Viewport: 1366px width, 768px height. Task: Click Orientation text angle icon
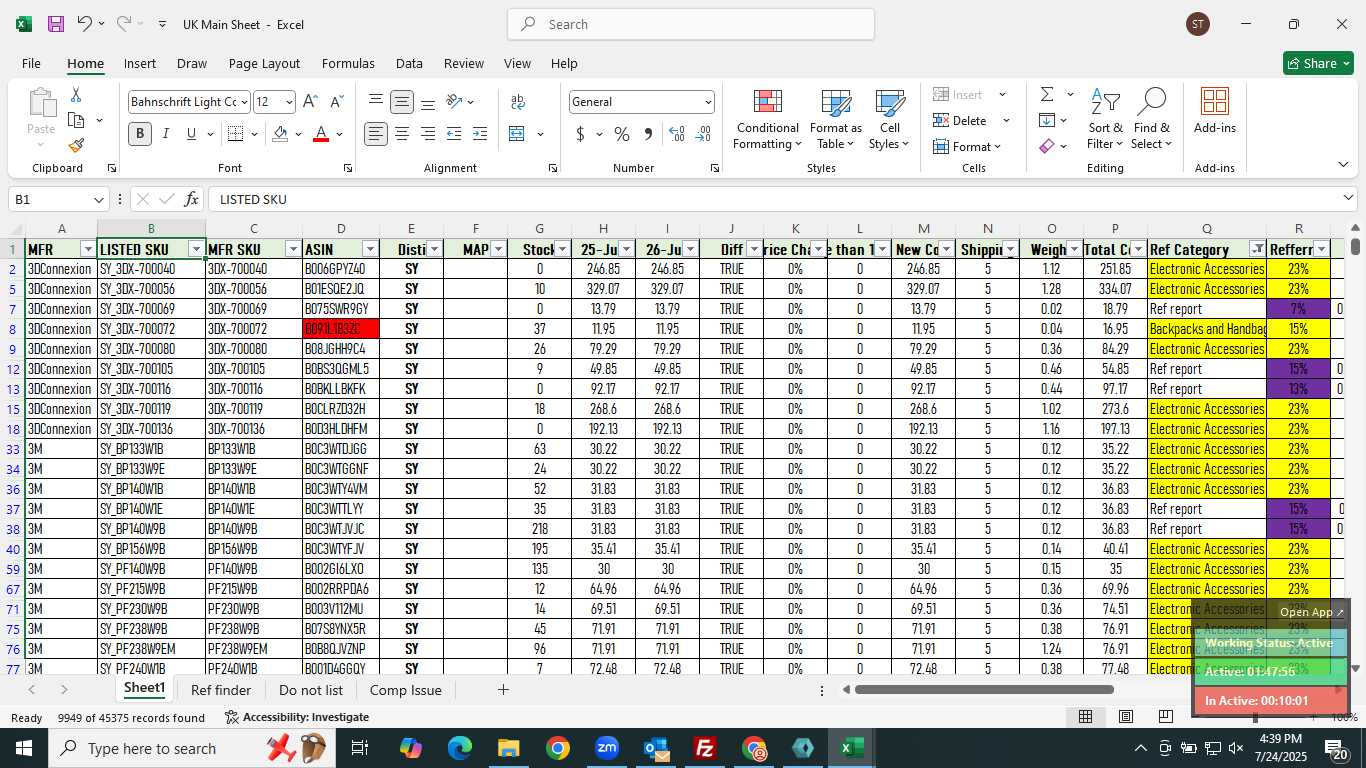pyautogui.click(x=454, y=102)
